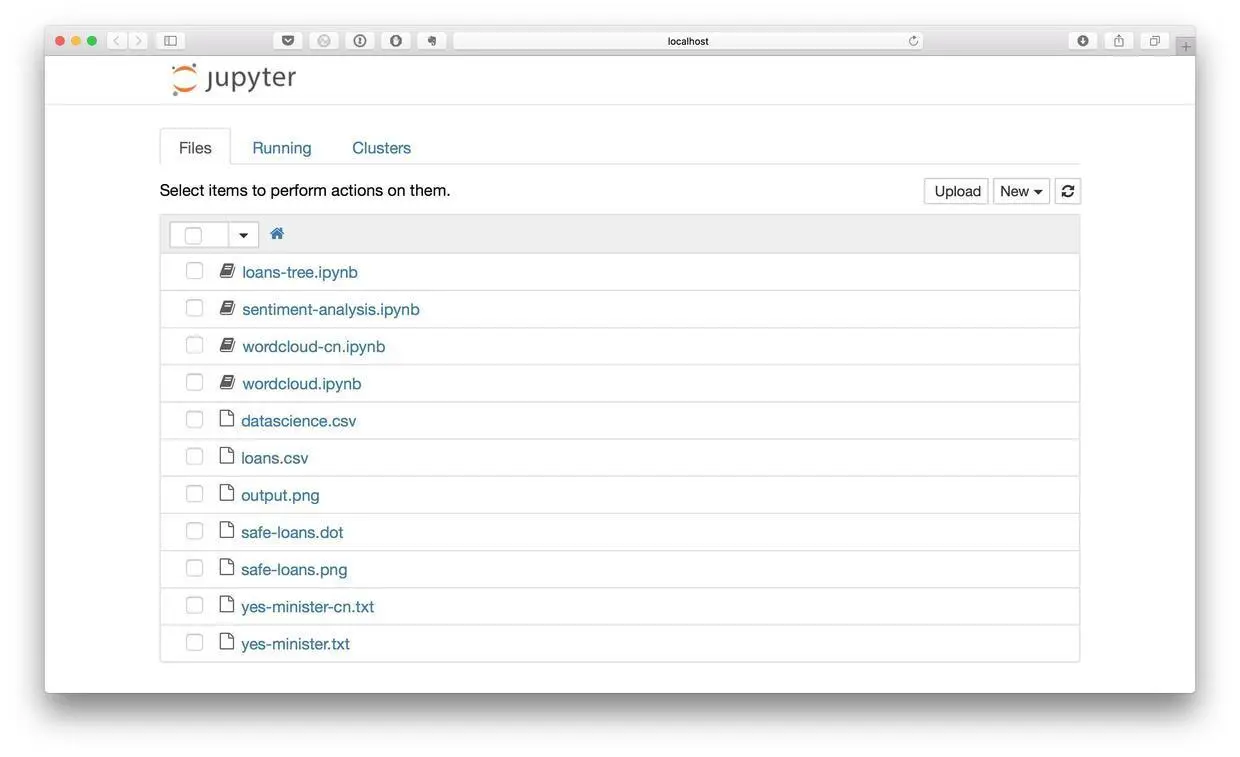The height and width of the screenshot is (757, 1240).
Task: Reload page with address bar icon
Action: (x=913, y=41)
